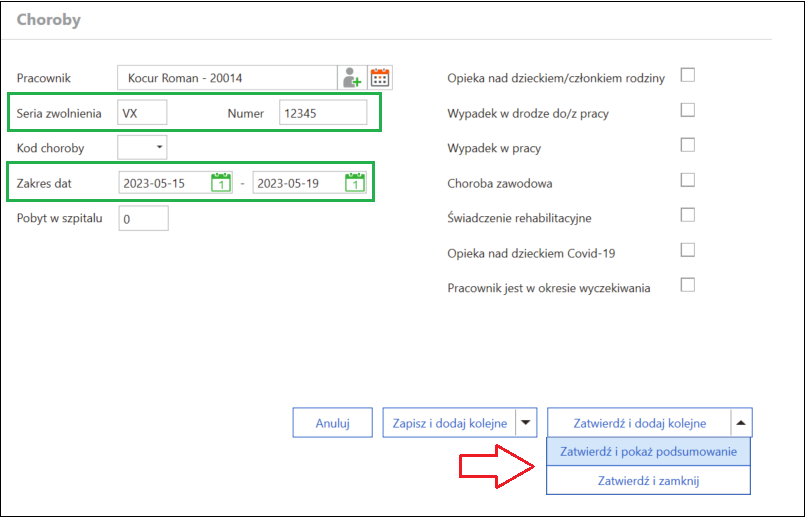Choose Zatwierdź i zamknij option

[648, 480]
